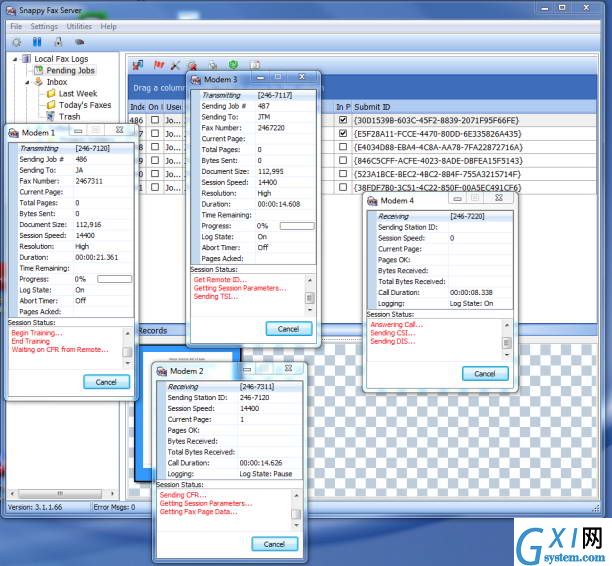Select Today's Faxes folder label
The image size is (612, 566).
85,105
